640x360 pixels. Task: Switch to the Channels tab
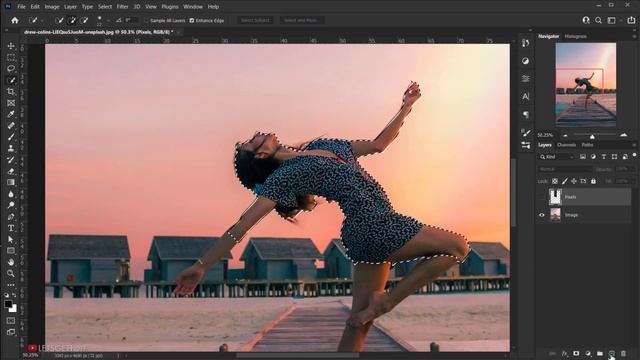coord(567,145)
